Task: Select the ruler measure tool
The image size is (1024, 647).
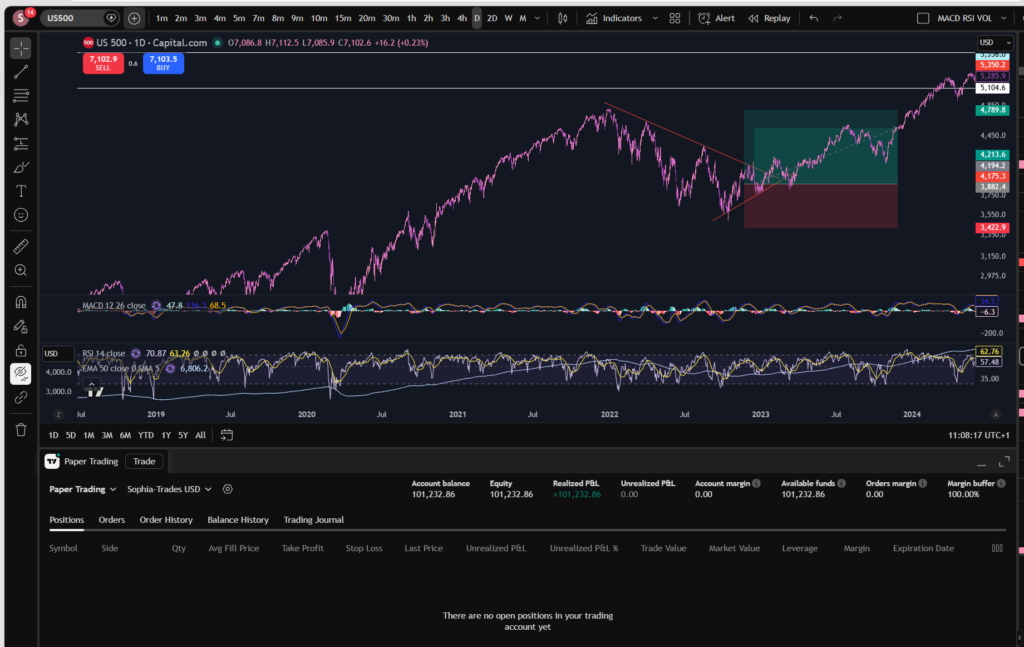Action: (21, 246)
